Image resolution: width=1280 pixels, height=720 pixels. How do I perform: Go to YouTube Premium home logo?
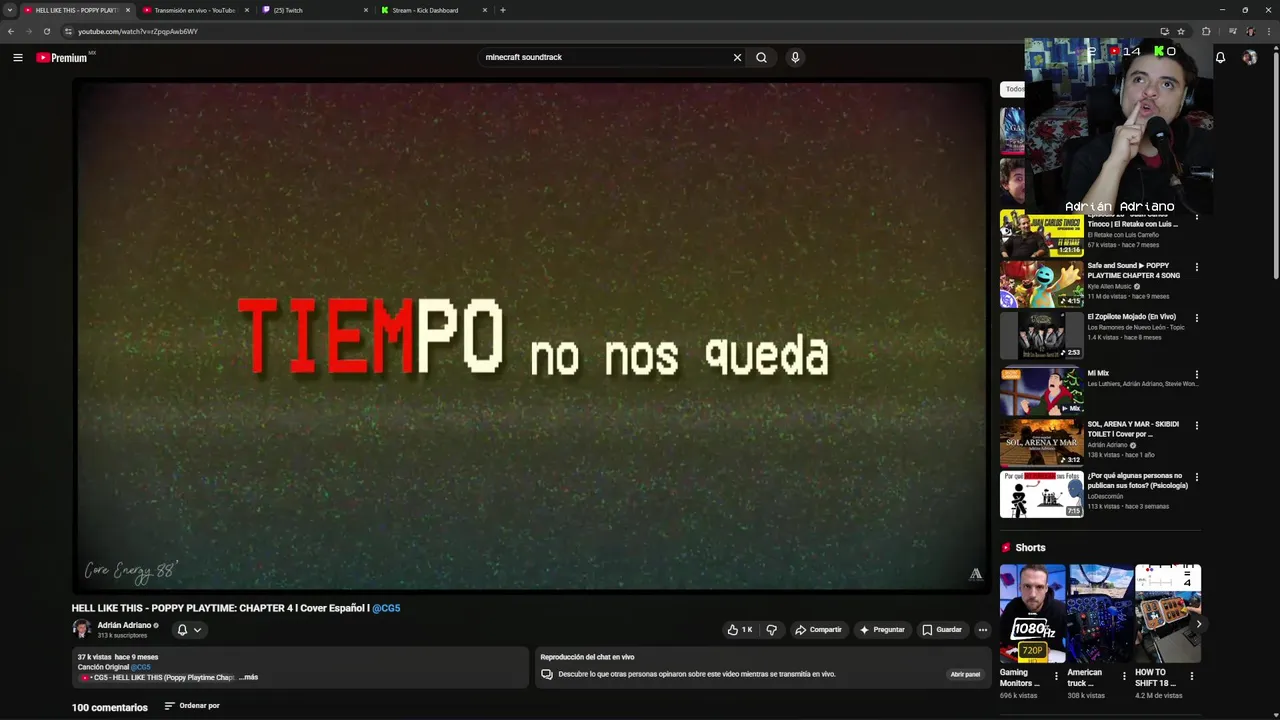tap(62, 58)
